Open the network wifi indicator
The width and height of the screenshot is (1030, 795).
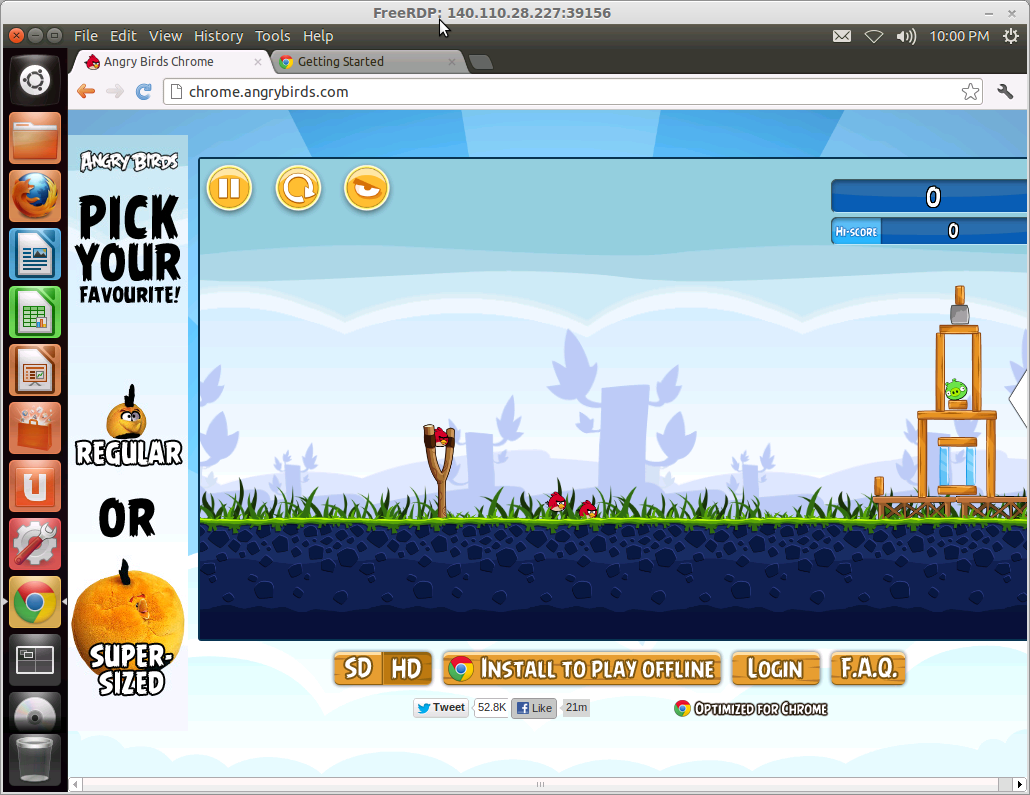(x=873, y=36)
